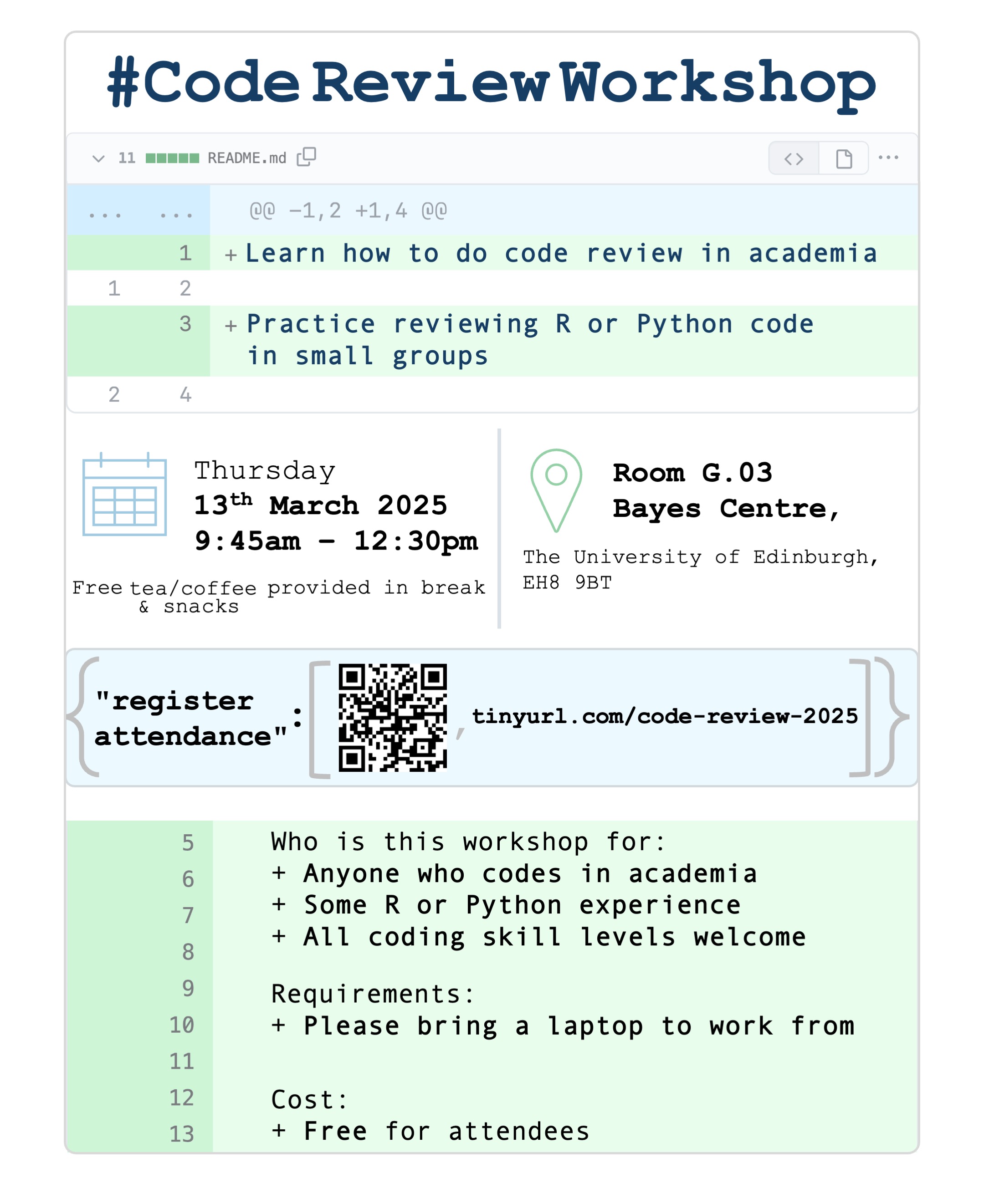Switch to source diff view icon
The height and width of the screenshot is (1204, 984).
pyautogui.click(x=794, y=158)
